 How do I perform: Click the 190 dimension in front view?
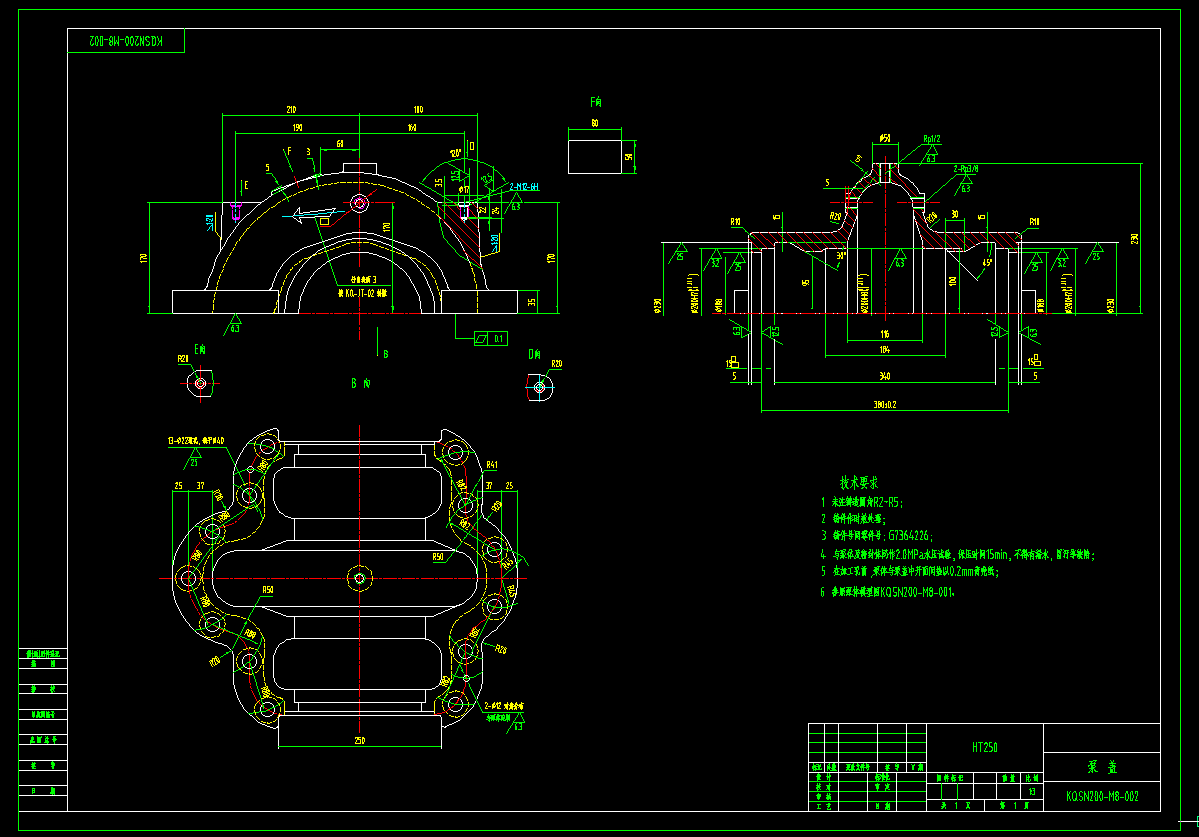click(297, 127)
